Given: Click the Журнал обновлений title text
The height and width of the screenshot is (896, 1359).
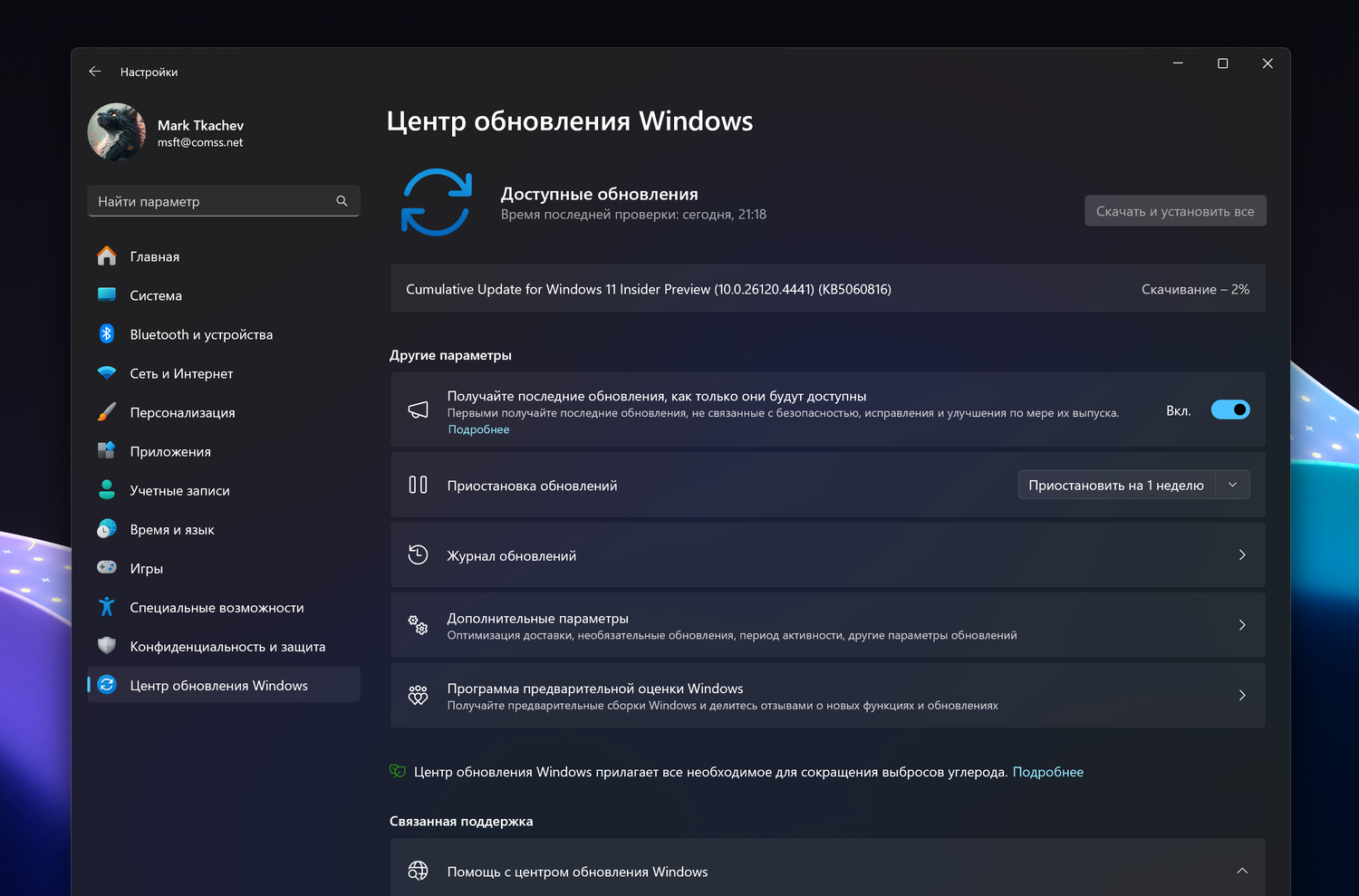Looking at the screenshot, I should click(x=511, y=555).
